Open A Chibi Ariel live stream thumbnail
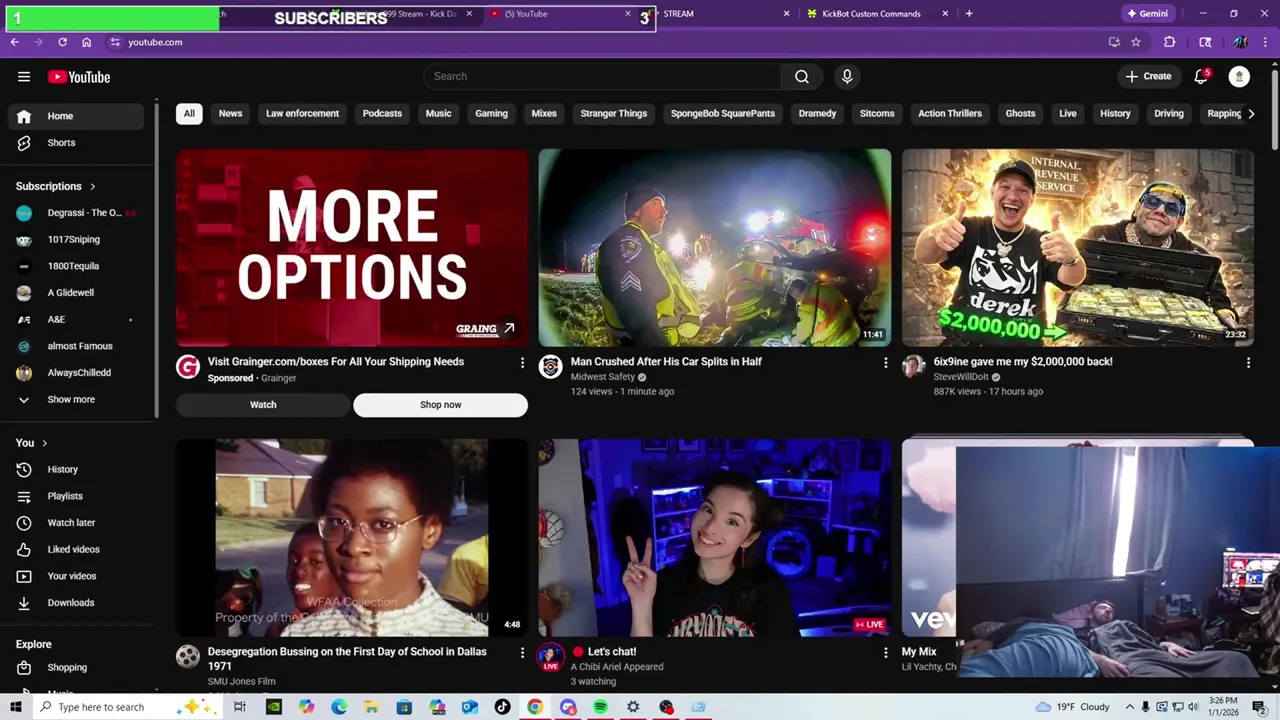The image size is (1280, 720). click(x=715, y=538)
